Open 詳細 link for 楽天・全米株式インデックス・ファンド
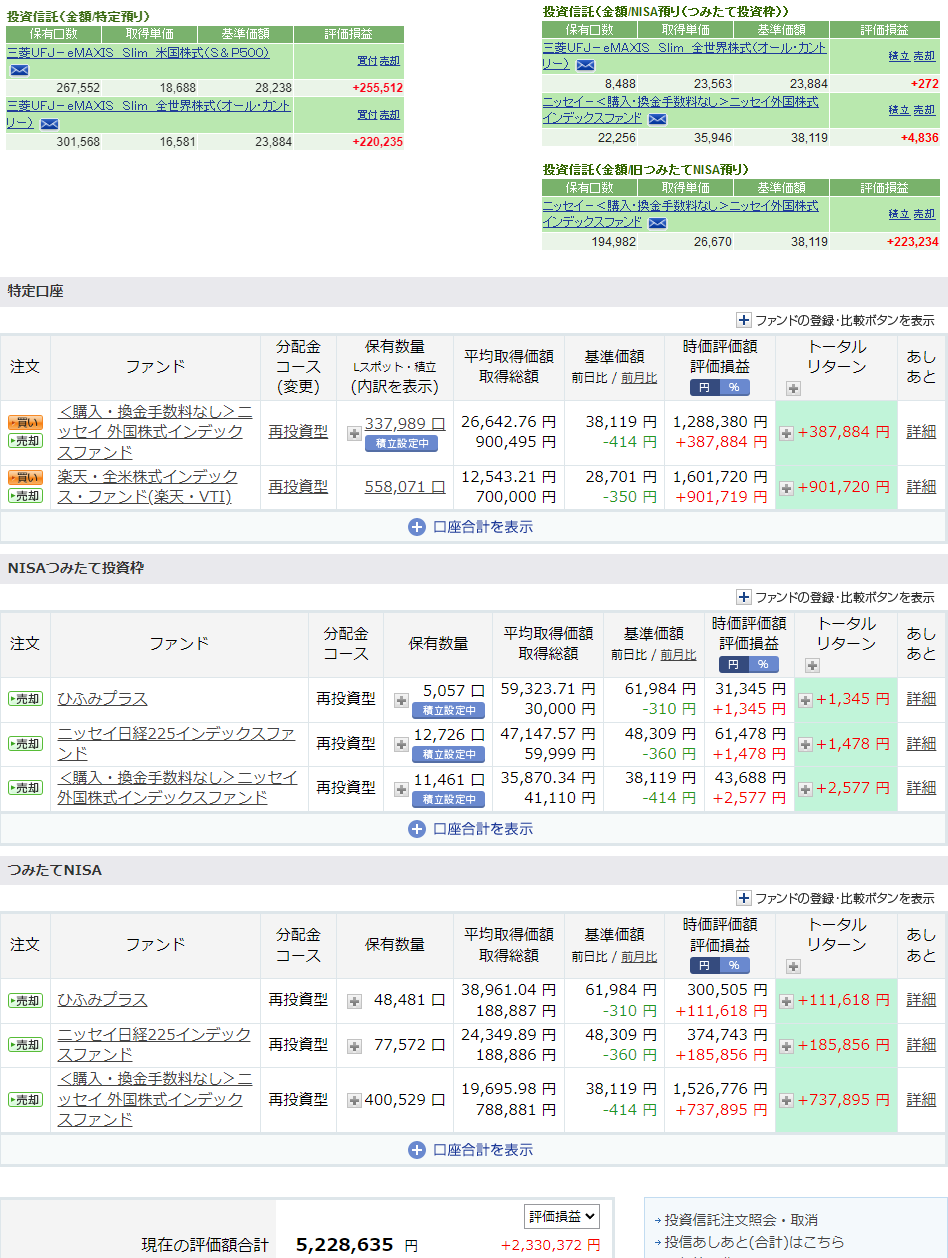948x1258 pixels. pyautogui.click(x=921, y=487)
